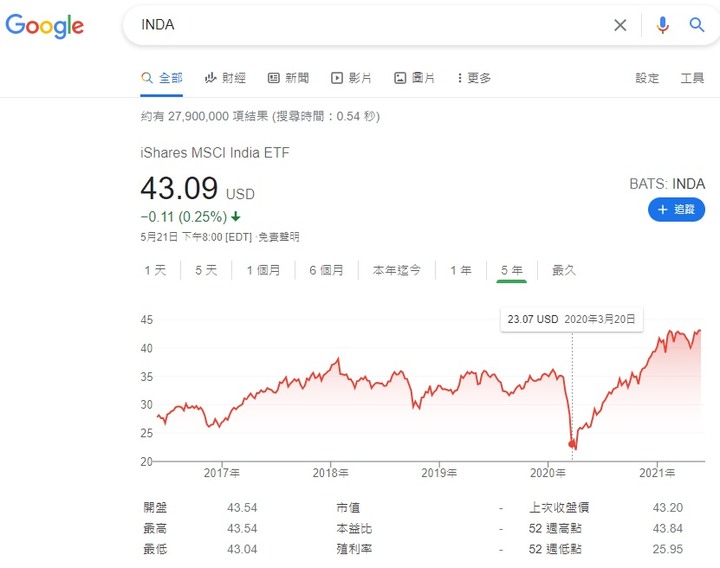This screenshot has width=720, height=568.
Task: Switch chart to 1 天 range
Action: pos(155,270)
